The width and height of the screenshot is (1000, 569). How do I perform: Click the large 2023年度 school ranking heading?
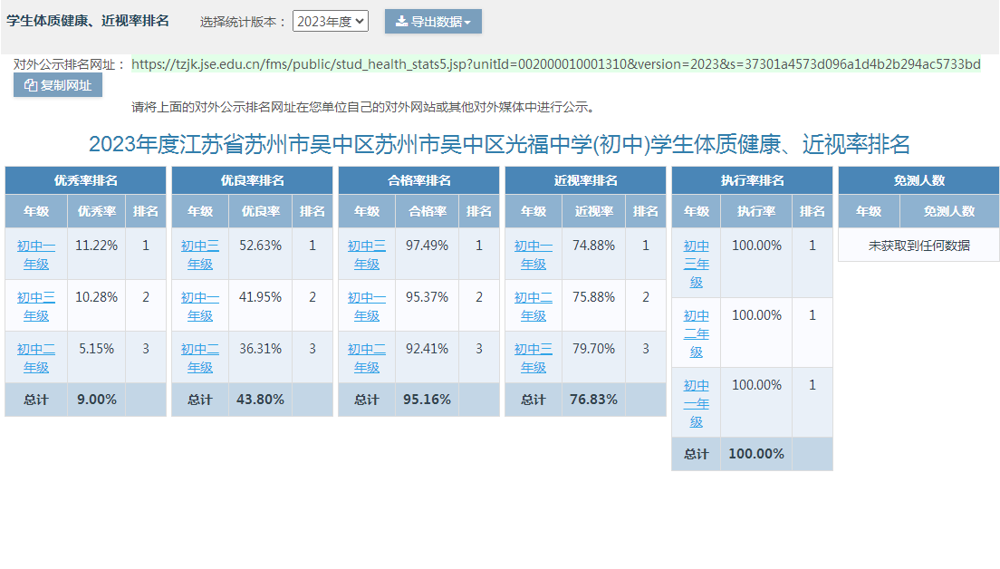point(499,144)
